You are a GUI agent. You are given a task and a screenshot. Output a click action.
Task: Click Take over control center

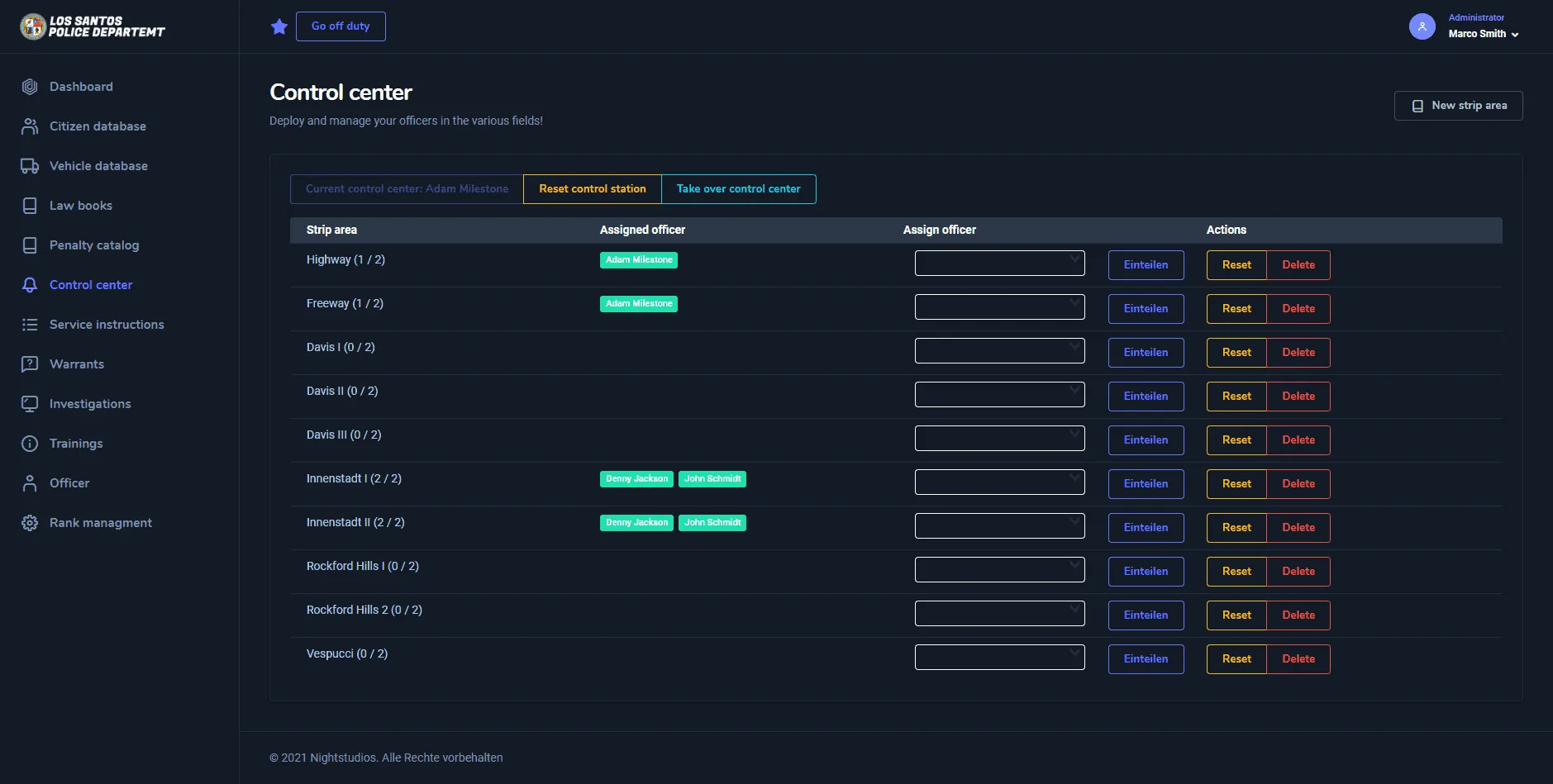[738, 189]
